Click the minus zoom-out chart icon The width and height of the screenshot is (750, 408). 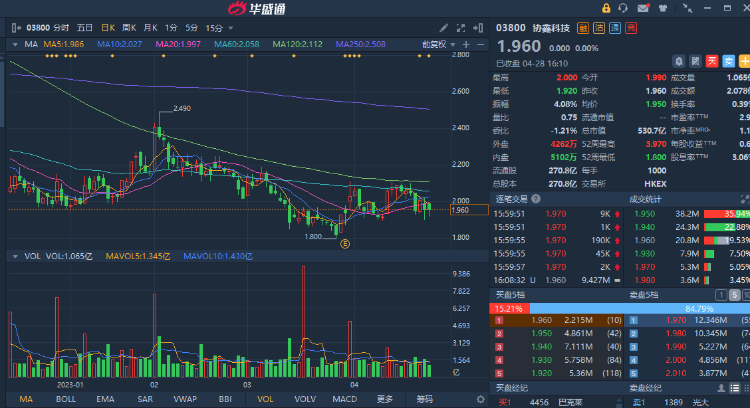tap(481, 44)
